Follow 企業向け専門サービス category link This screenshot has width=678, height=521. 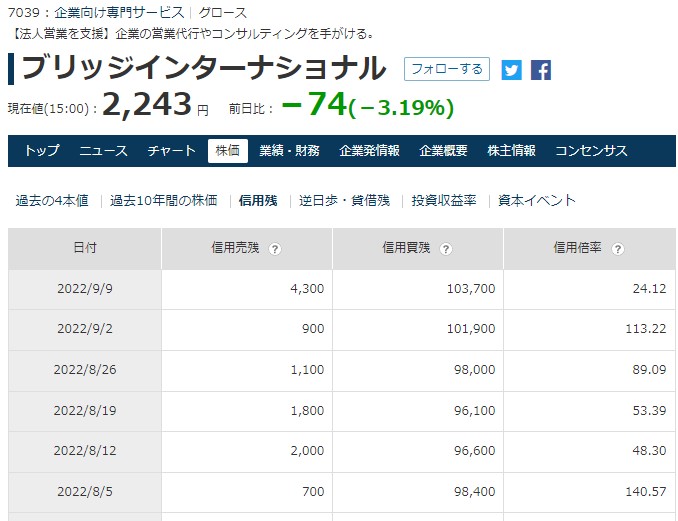click(119, 13)
